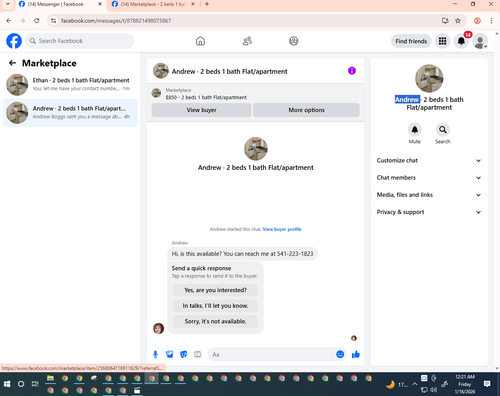Open a new browser tab
The image size is (500, 396).
(207, 4)
